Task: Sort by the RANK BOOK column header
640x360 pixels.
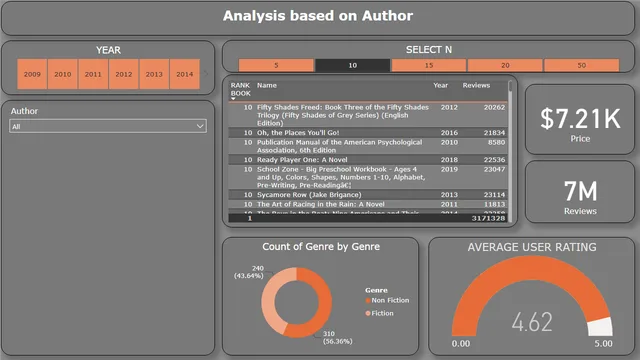Action: [x=240, y=89]
